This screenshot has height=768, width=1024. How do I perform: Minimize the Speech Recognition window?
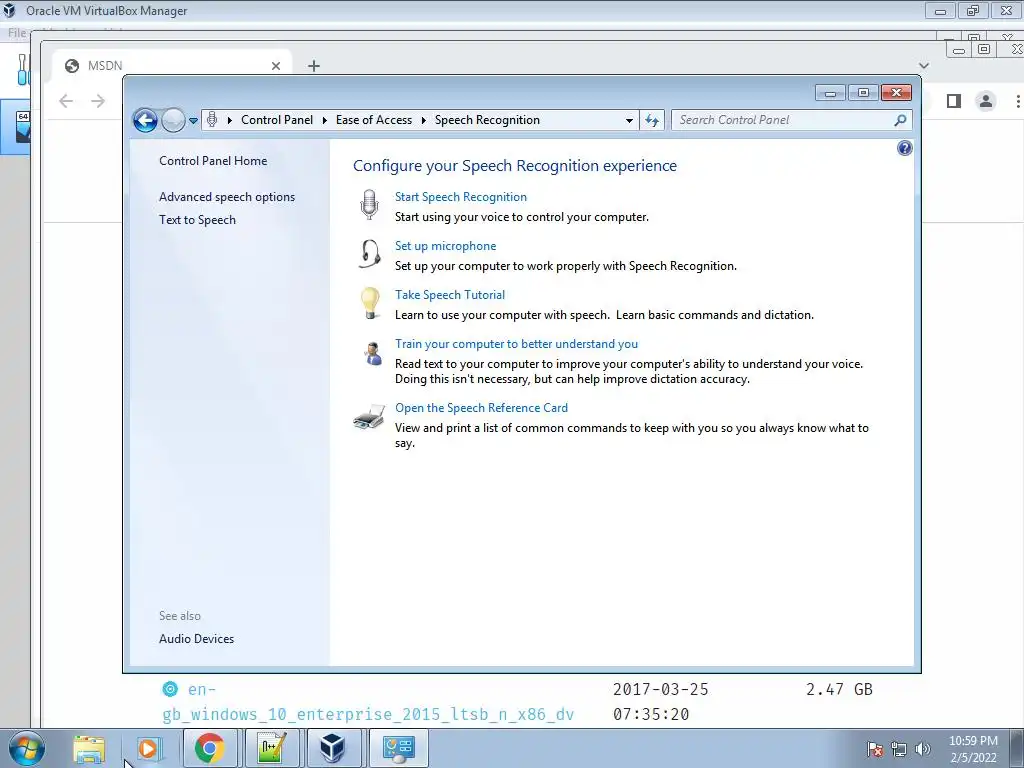pyautogui.click(x=831, y=93)
